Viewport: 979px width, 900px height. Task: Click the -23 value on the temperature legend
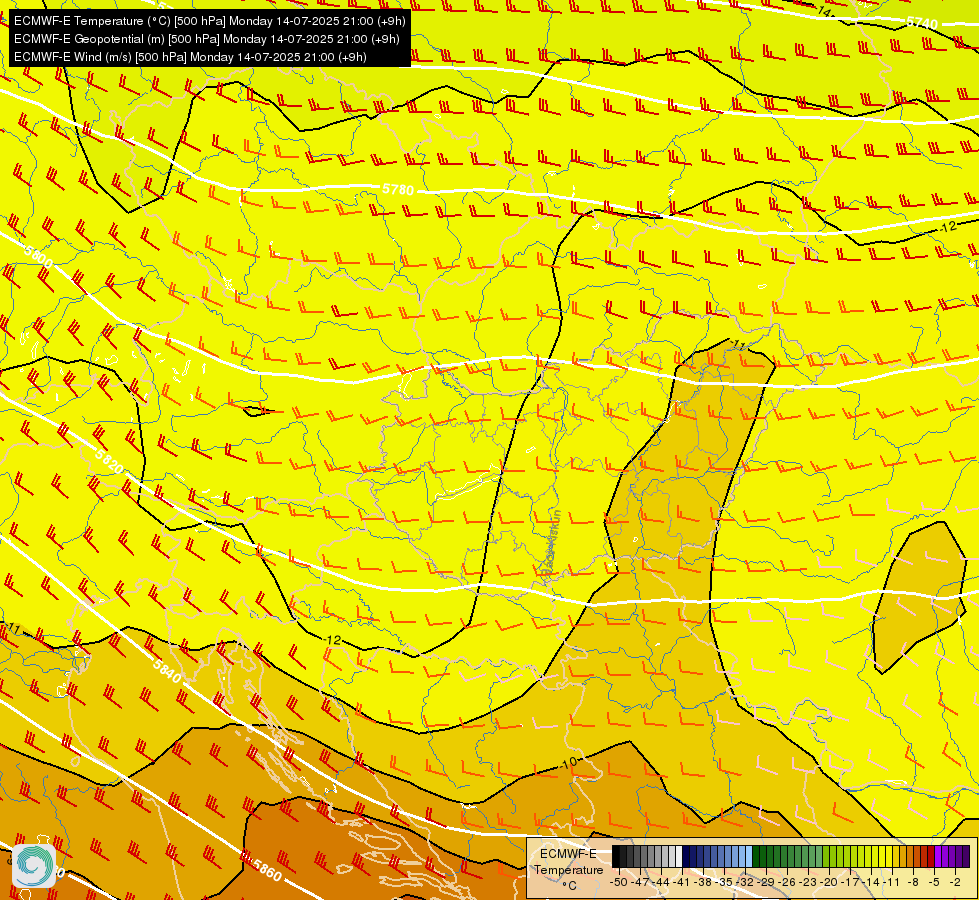808,882
